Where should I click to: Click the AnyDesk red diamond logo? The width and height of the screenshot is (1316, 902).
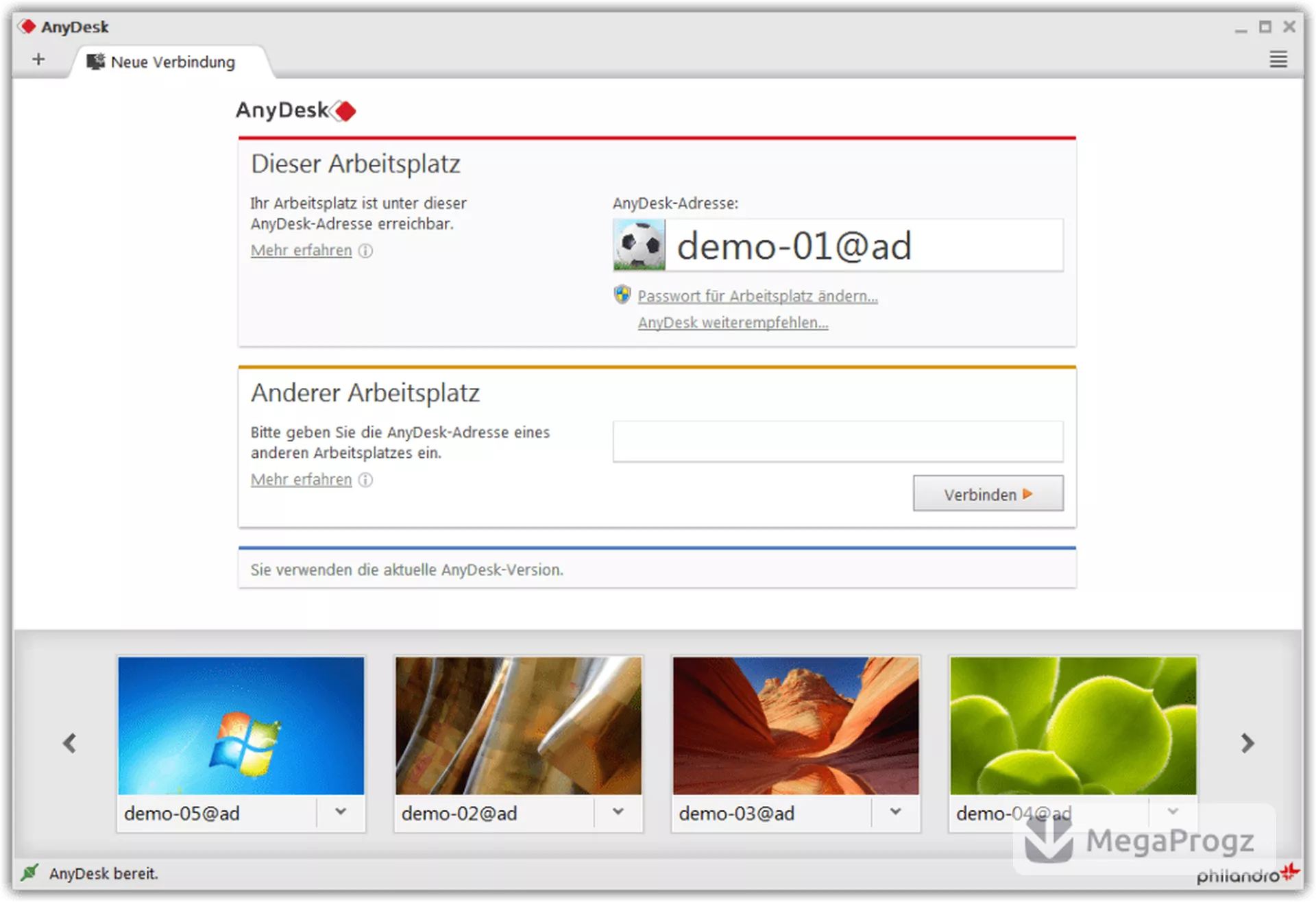(343, 110)
